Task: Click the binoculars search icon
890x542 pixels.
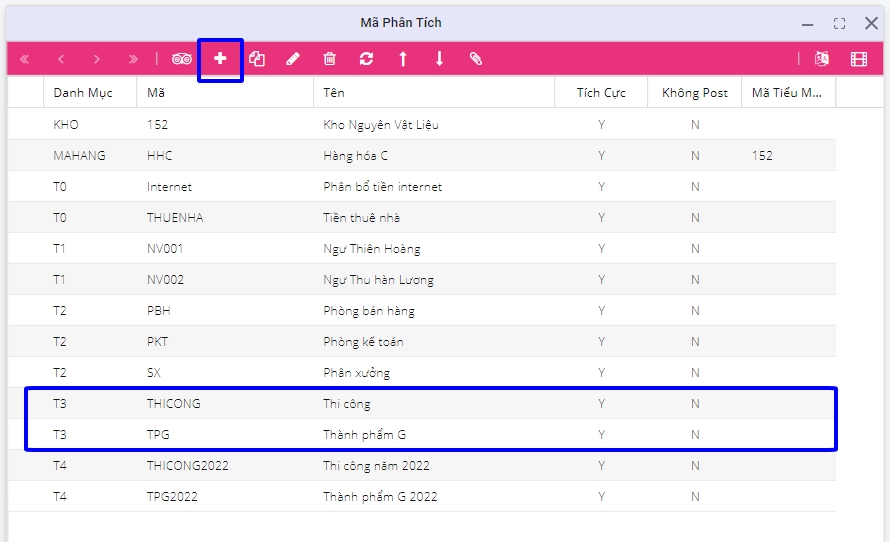Action: point(181,59)
